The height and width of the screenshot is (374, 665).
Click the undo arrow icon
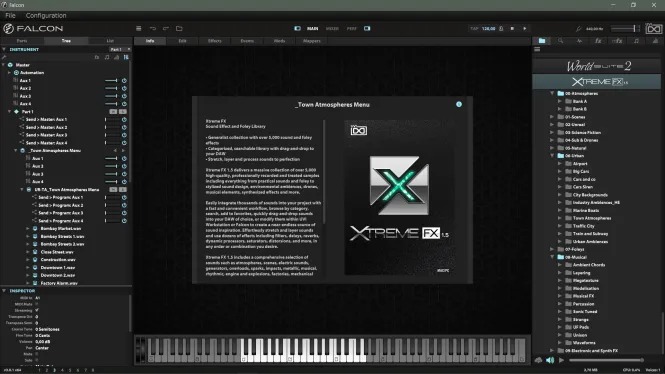153,28
